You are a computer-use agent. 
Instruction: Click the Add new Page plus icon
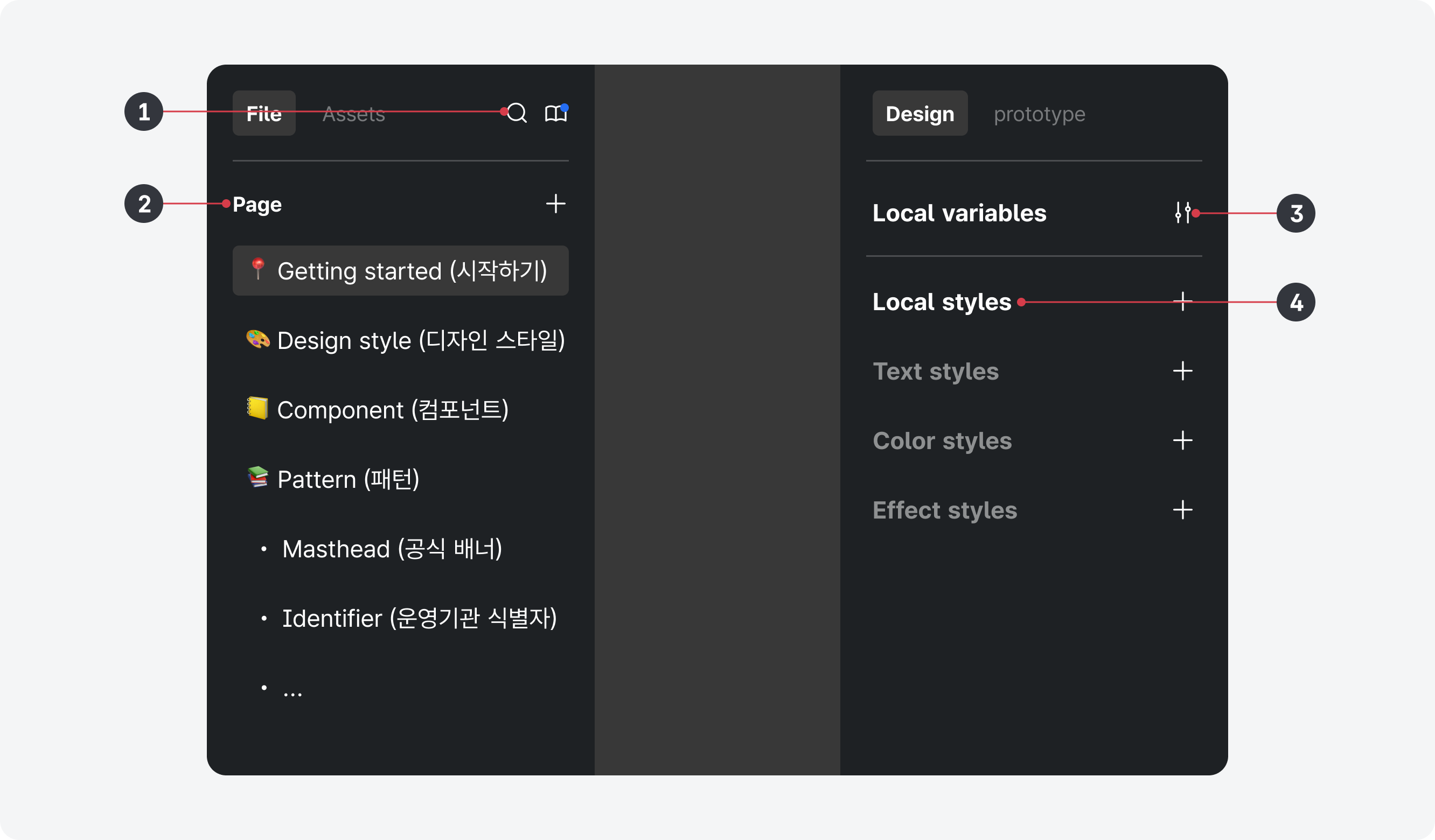(x=556, y=204)
